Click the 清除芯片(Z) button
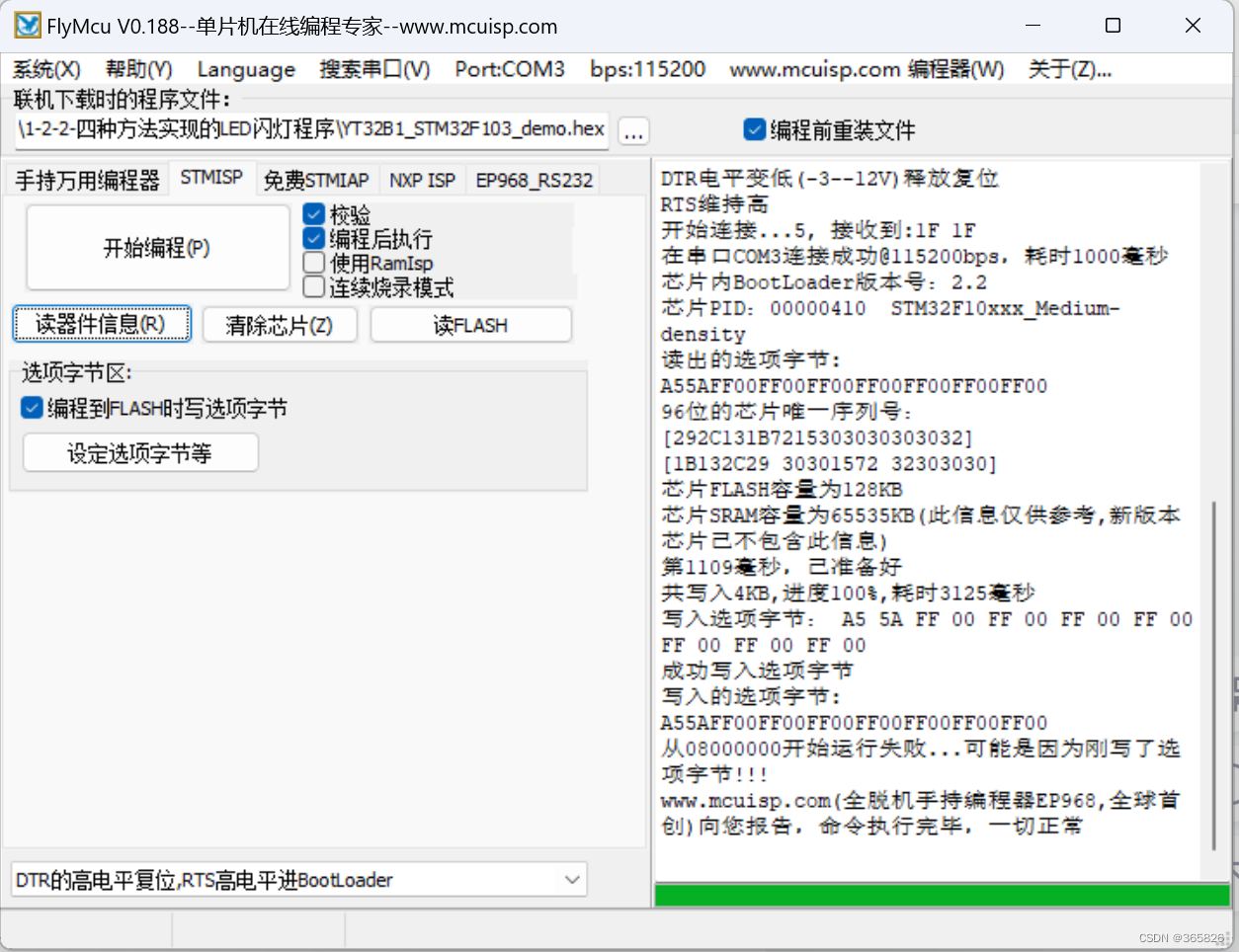Image resolution: width=1239 pixels, height=952 pixels. pyautogui.click(x=280, y=325)
